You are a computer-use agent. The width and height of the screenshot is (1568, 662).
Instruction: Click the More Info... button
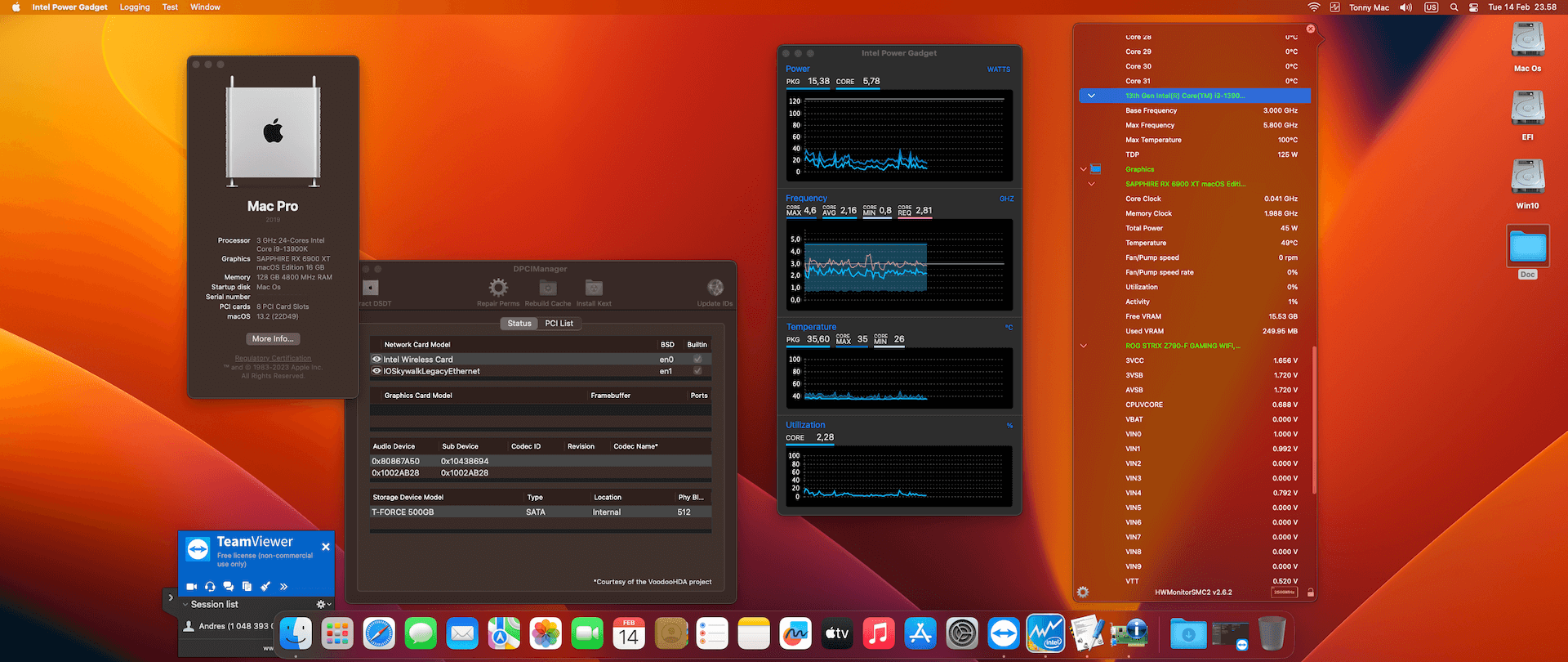273,339
